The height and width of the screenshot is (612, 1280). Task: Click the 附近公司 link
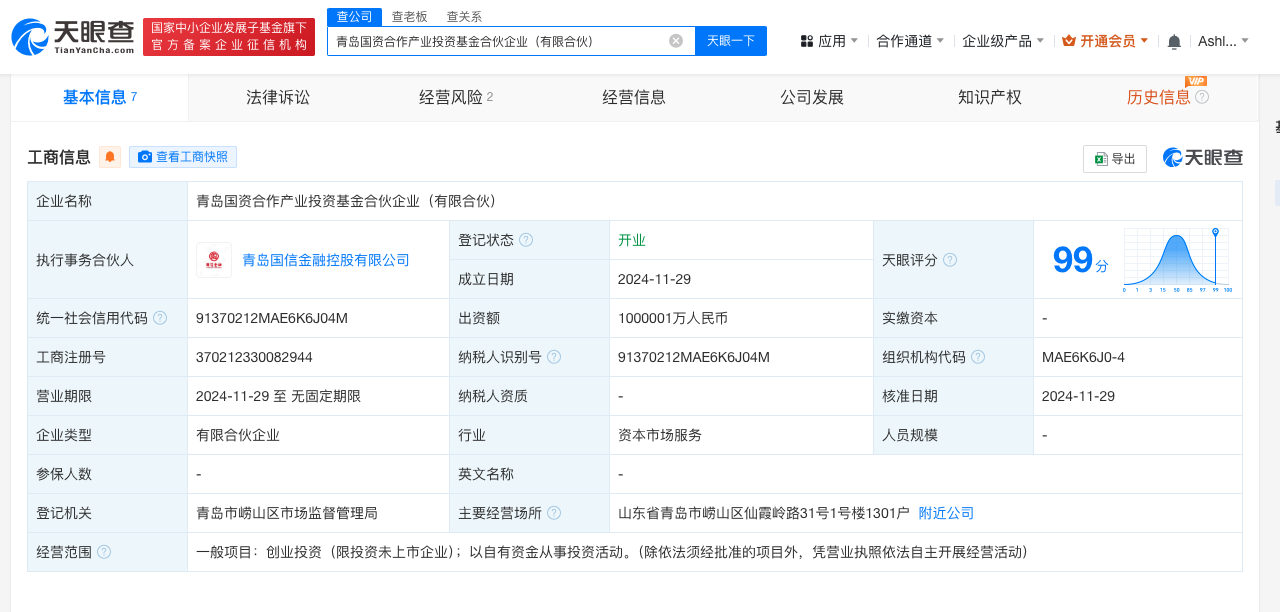[946, 513]
